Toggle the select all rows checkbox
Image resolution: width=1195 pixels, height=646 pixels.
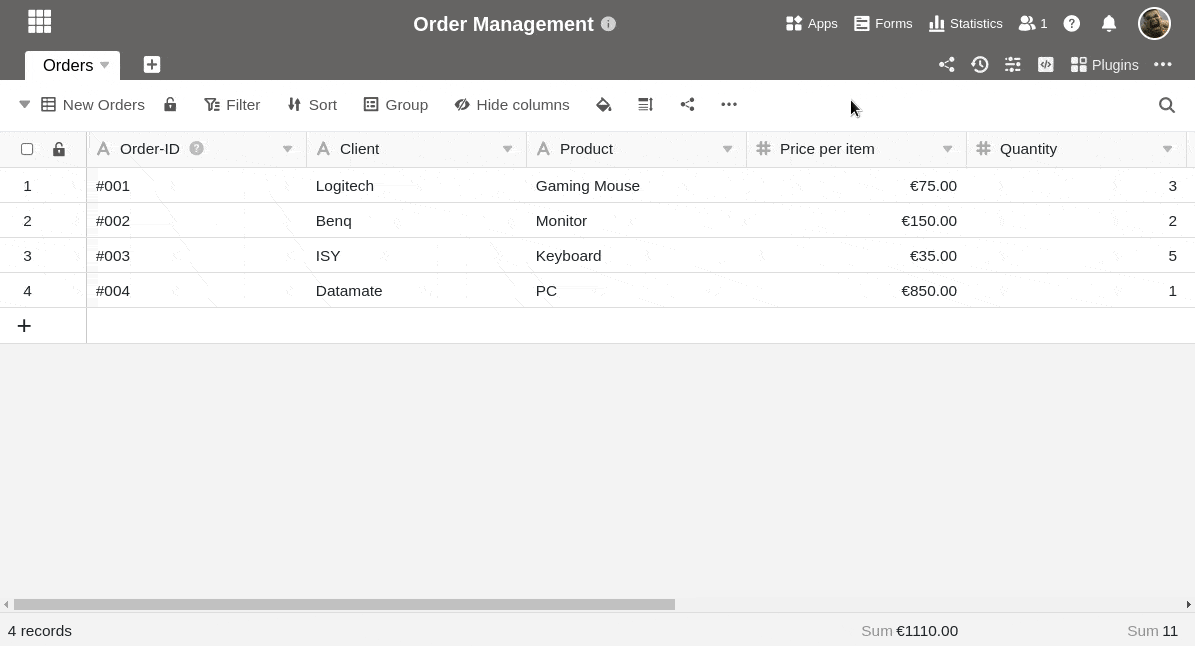coord(27,149)
